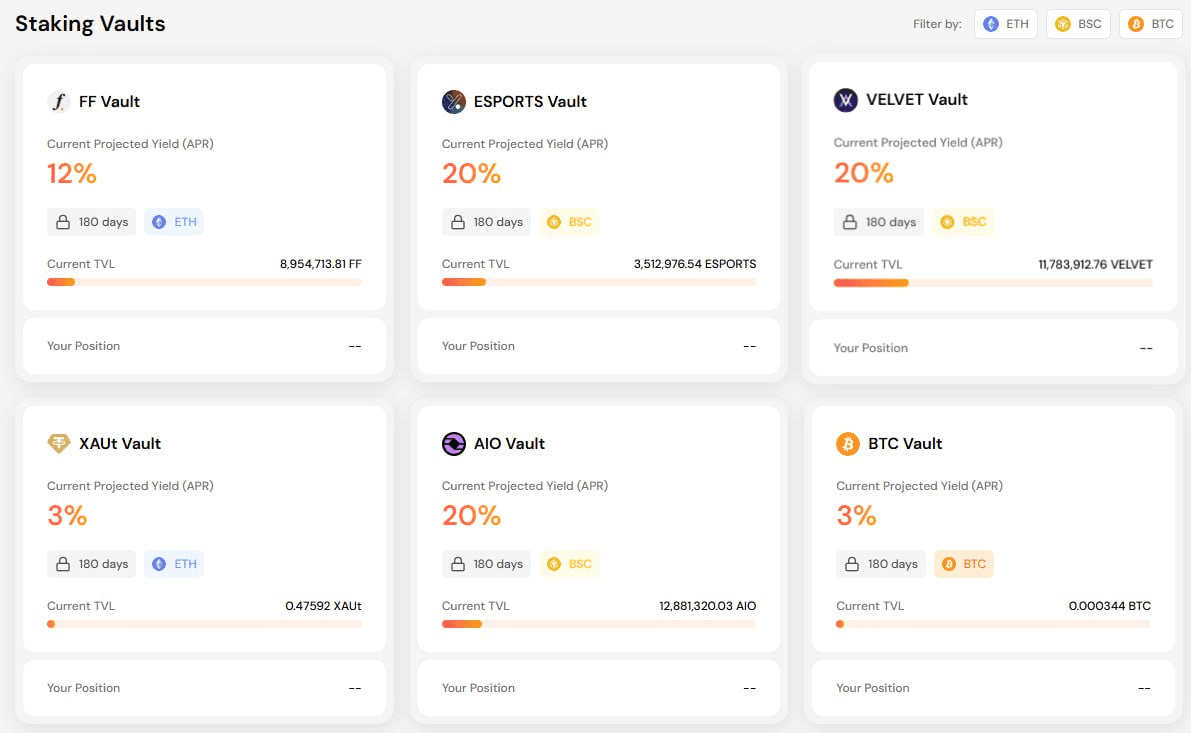1191x733 pixels.
Task: Click the Bitcoin icon on BTC Vault
Action: (847, 443)
